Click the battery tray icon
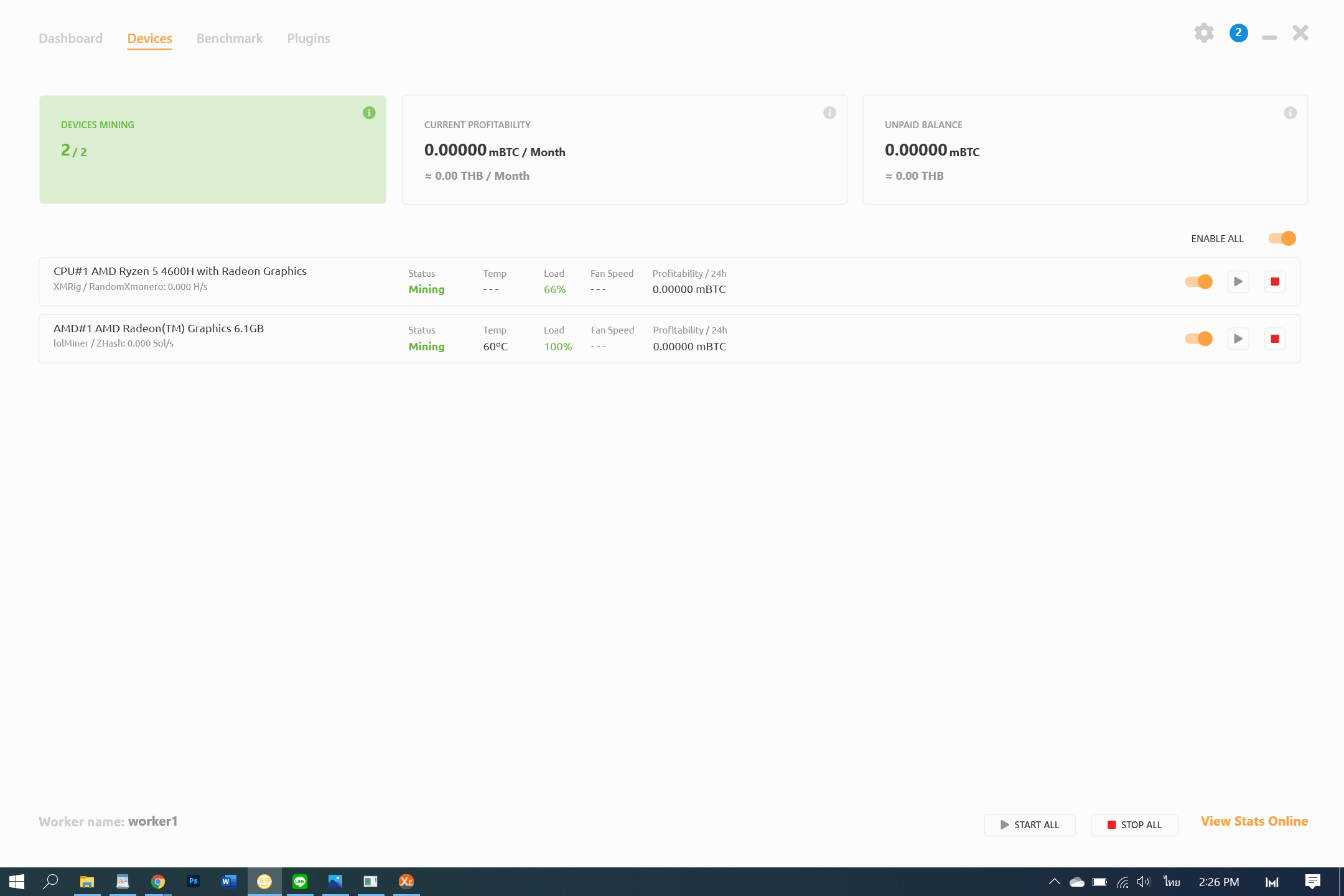Image resolution: width=1344 pixels, height=896 pixels. (x=1099, y=882)
